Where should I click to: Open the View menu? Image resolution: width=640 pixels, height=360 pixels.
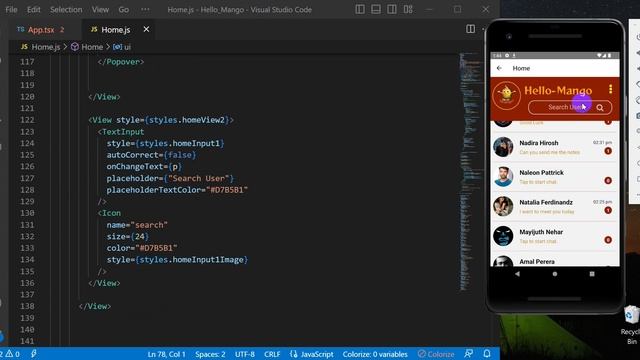[x=100, y=9]
